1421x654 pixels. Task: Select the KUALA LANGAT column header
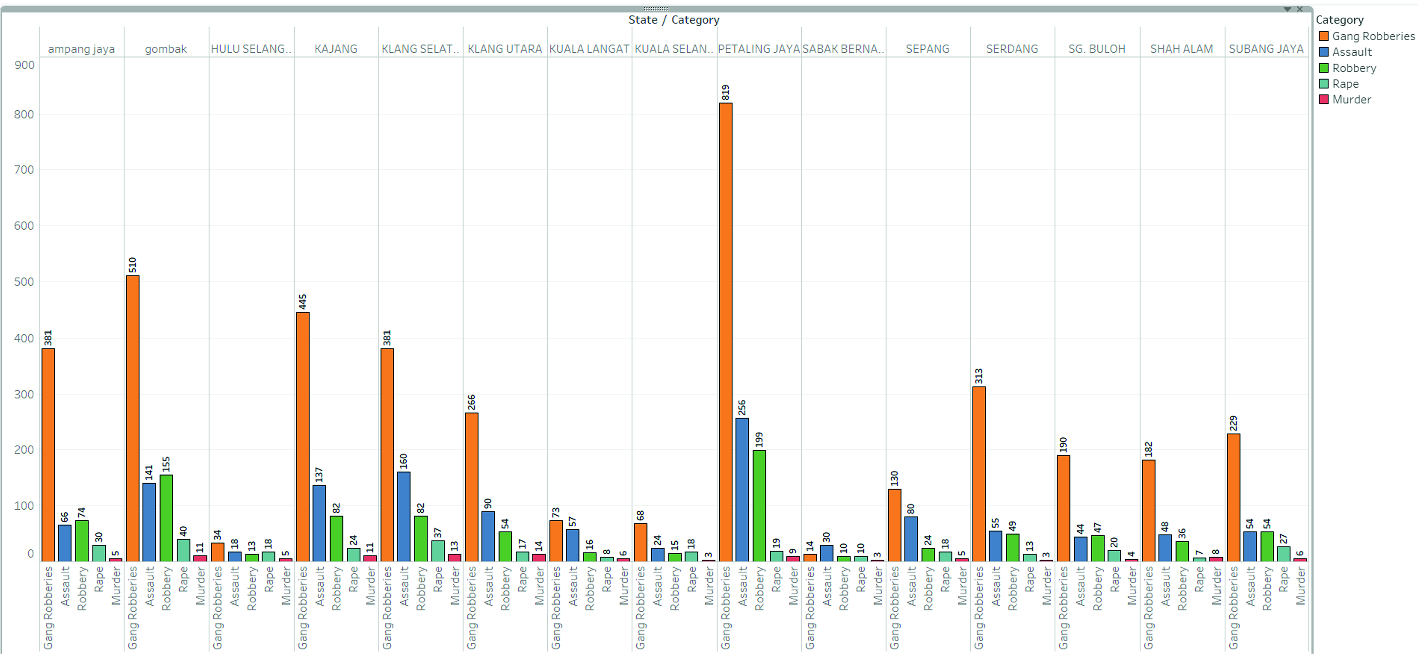point(590,48)
